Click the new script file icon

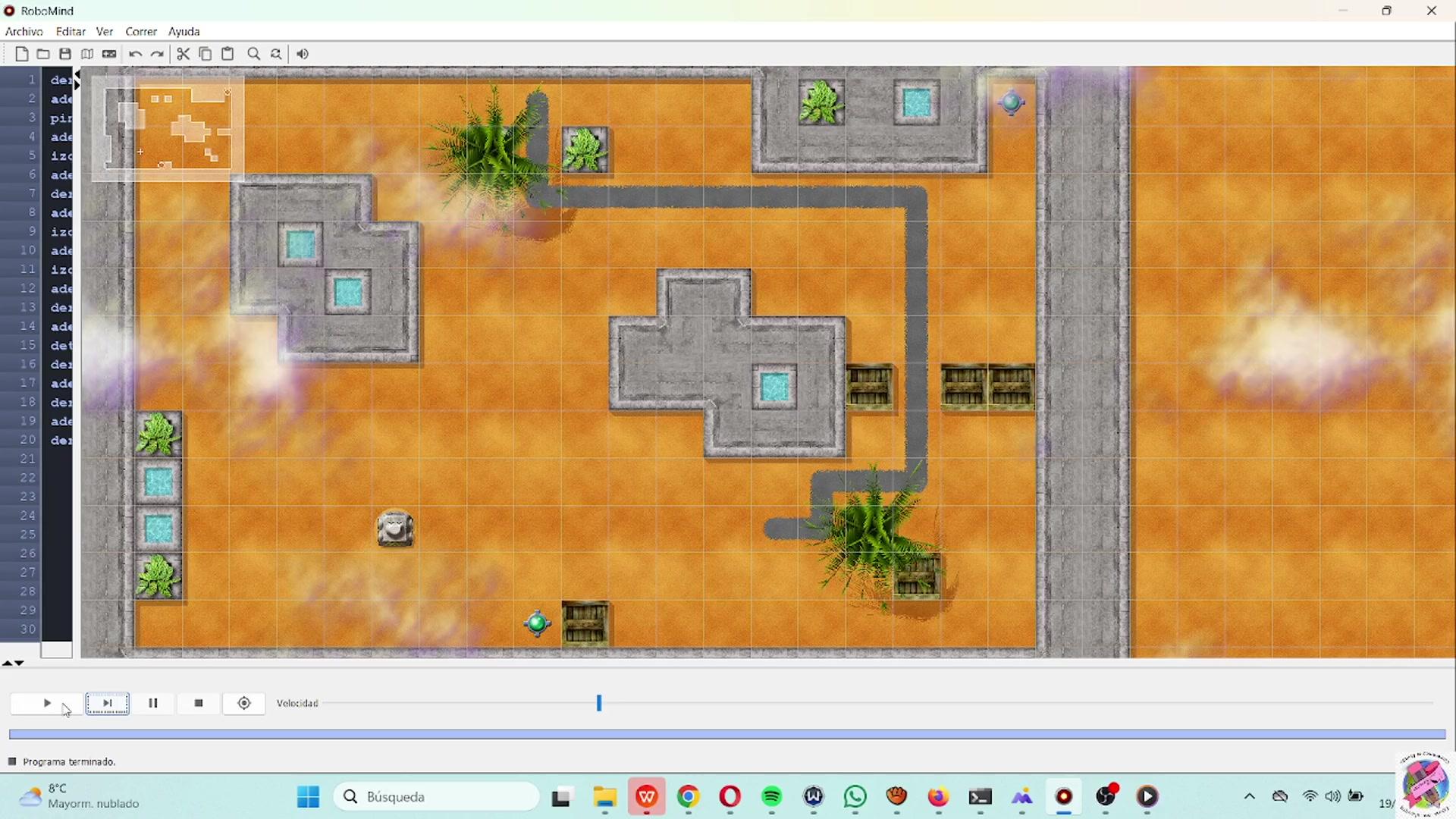(x=21, y=54)
